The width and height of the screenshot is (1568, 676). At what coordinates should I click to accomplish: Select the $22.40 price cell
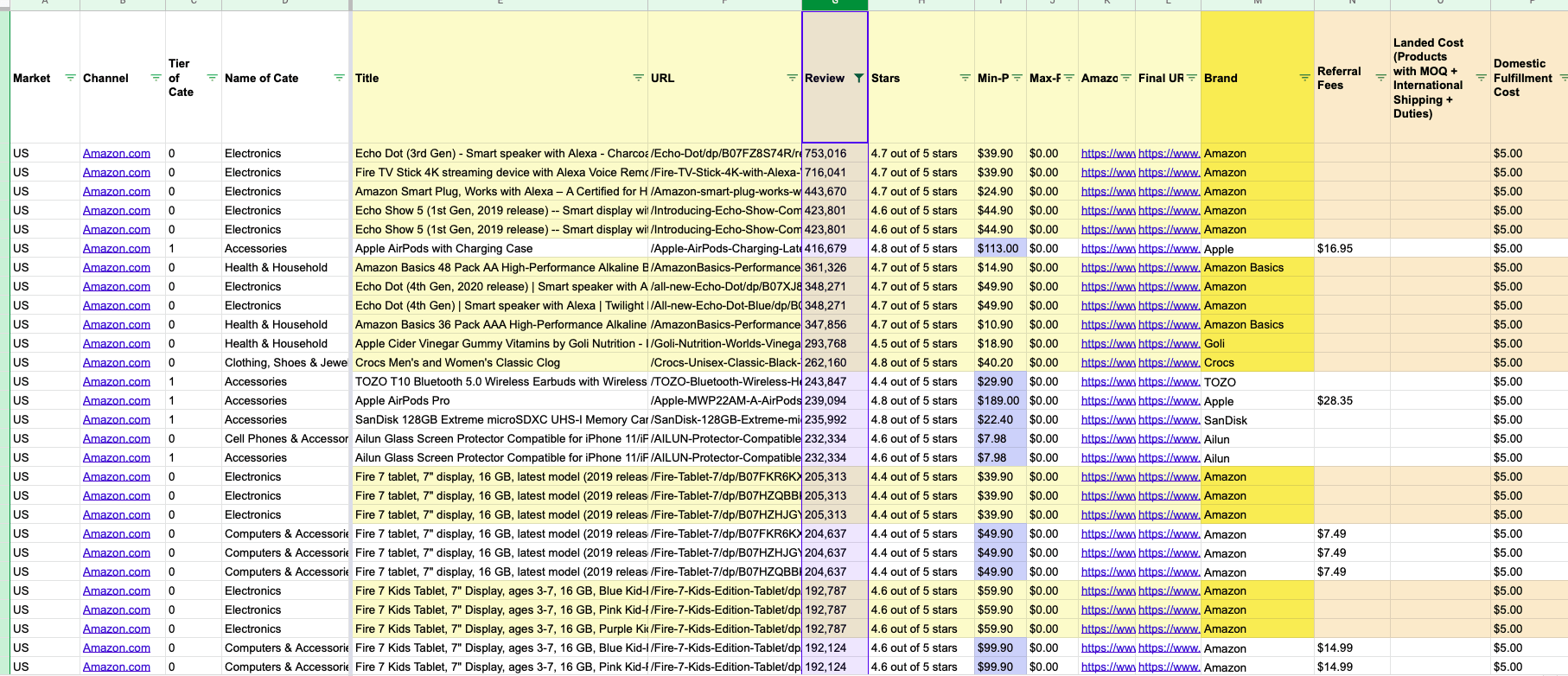pyautogui.click(x=1000, y=420)
